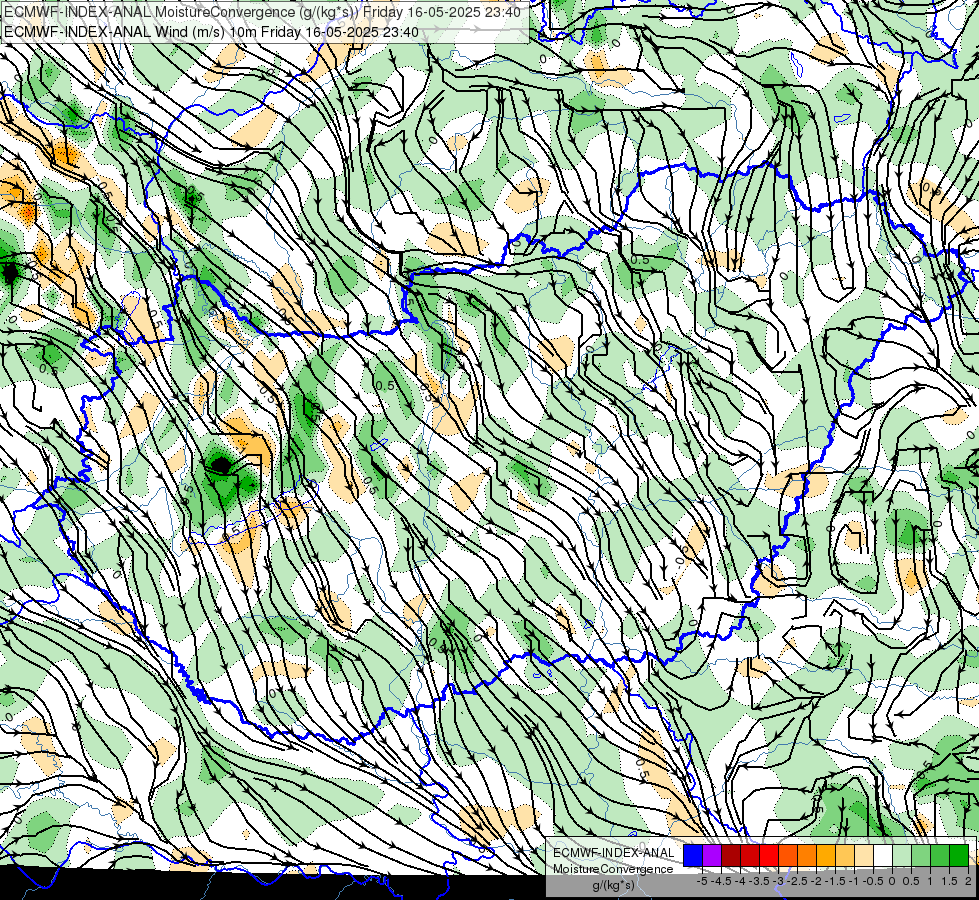Pick the red-orange swatch between -3 and -2.5

(788, 855)
